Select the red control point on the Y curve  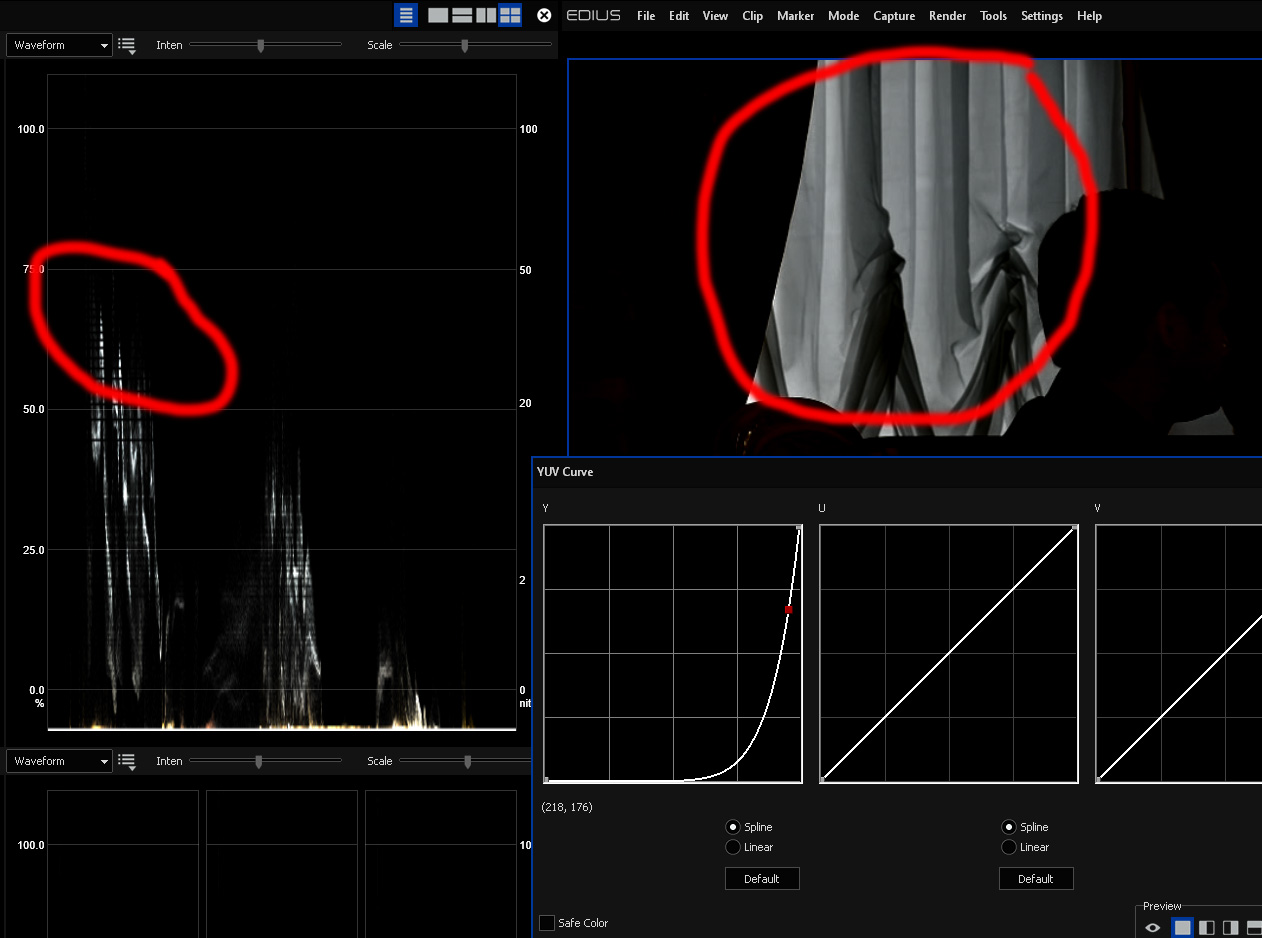789,608
